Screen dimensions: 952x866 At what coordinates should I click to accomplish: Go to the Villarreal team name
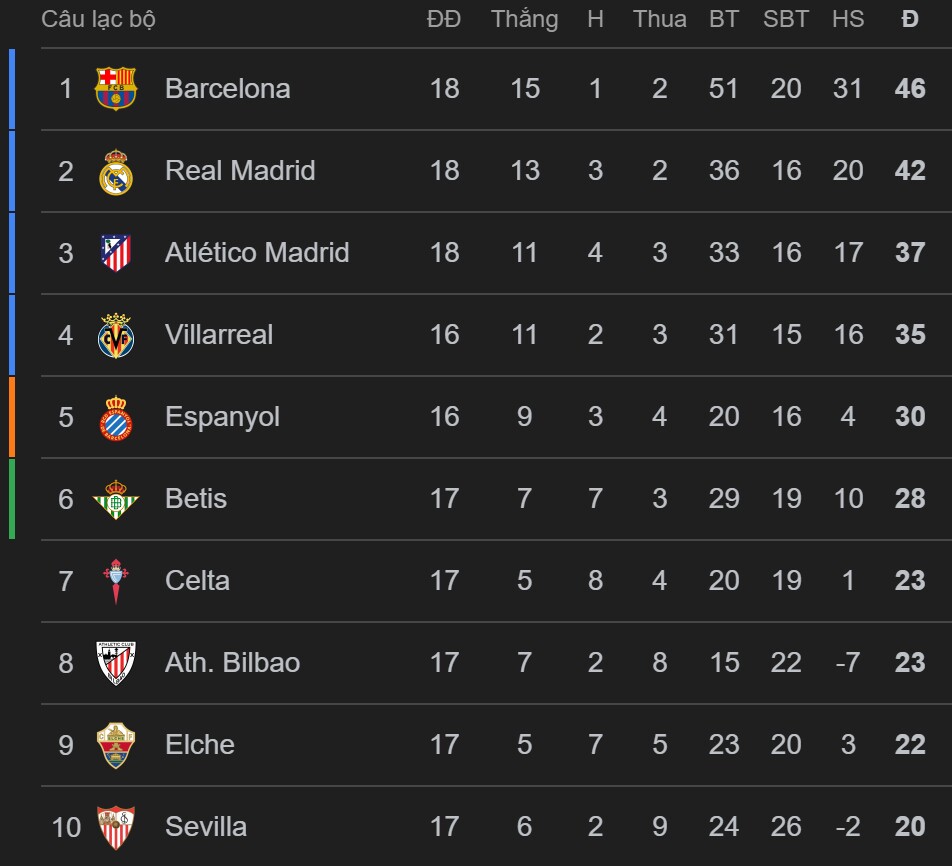click(219, 335)
